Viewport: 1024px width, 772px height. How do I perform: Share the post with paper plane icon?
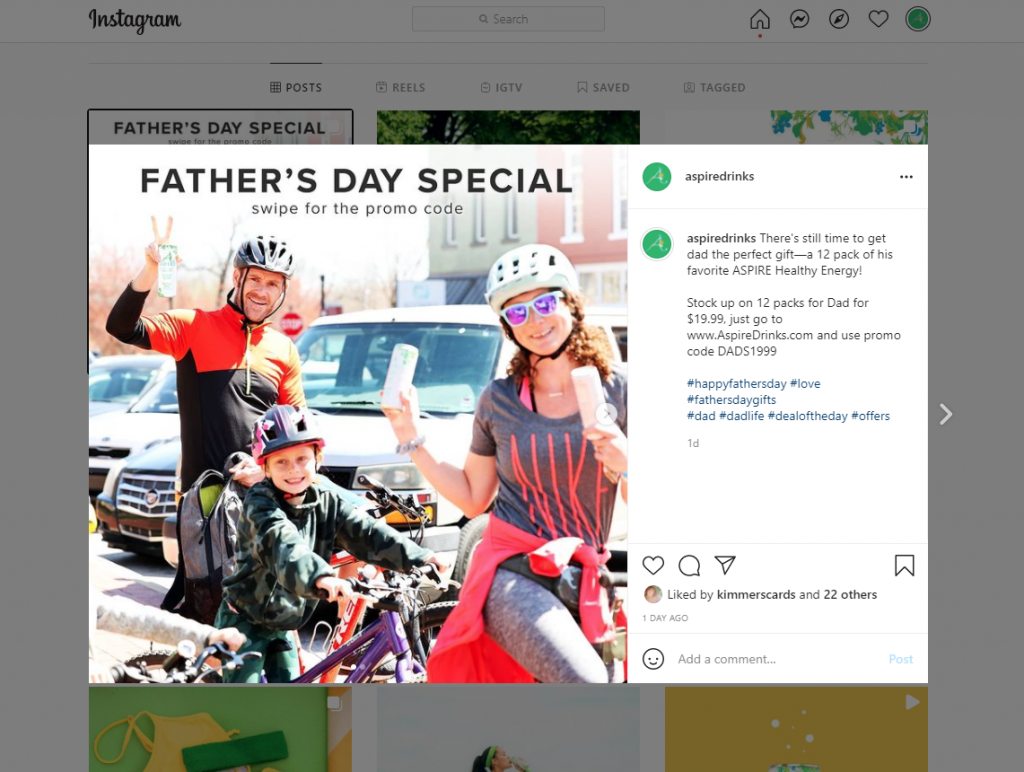click(725, 565)
